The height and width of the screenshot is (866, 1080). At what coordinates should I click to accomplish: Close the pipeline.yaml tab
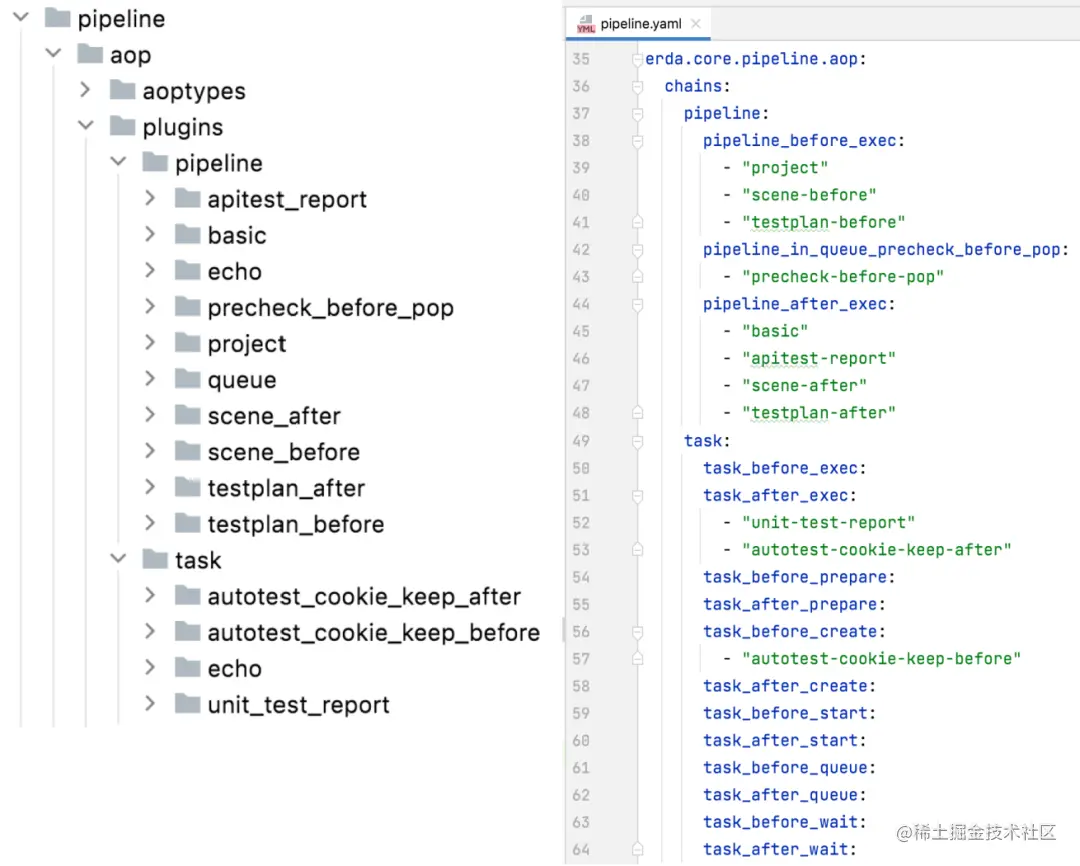tap(696, 23)
